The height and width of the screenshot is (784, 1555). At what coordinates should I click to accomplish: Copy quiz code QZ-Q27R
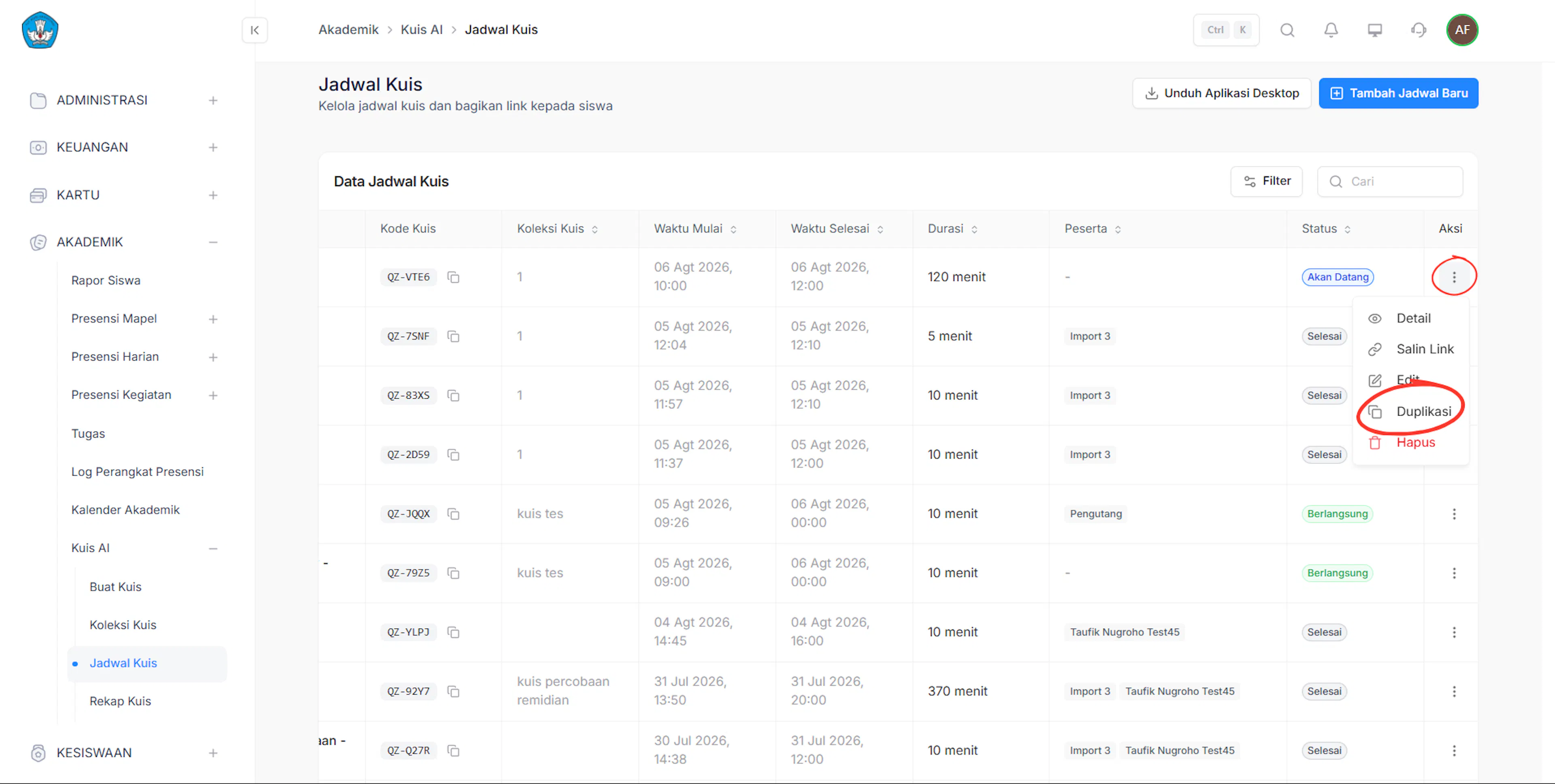(x=454, y=750)
